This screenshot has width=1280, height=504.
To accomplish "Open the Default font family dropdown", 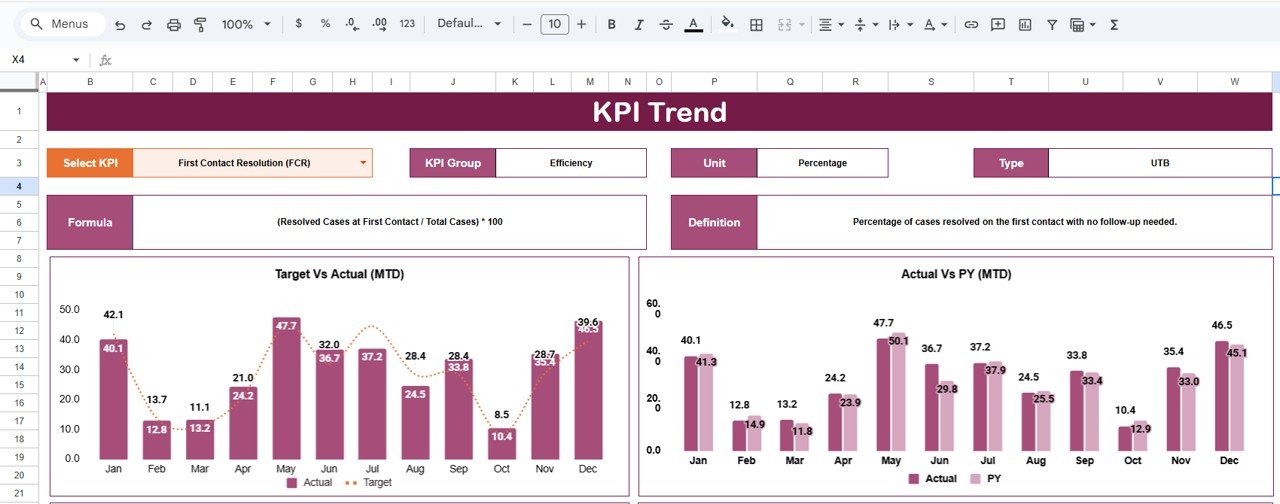I will pyautogui.click(x=469, y=24).
